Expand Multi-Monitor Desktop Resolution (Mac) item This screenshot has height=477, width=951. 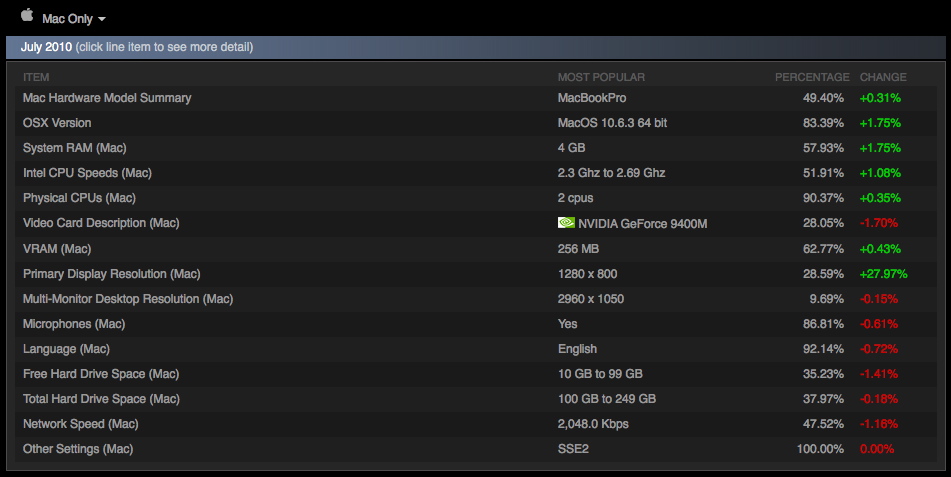click(476, 299)
